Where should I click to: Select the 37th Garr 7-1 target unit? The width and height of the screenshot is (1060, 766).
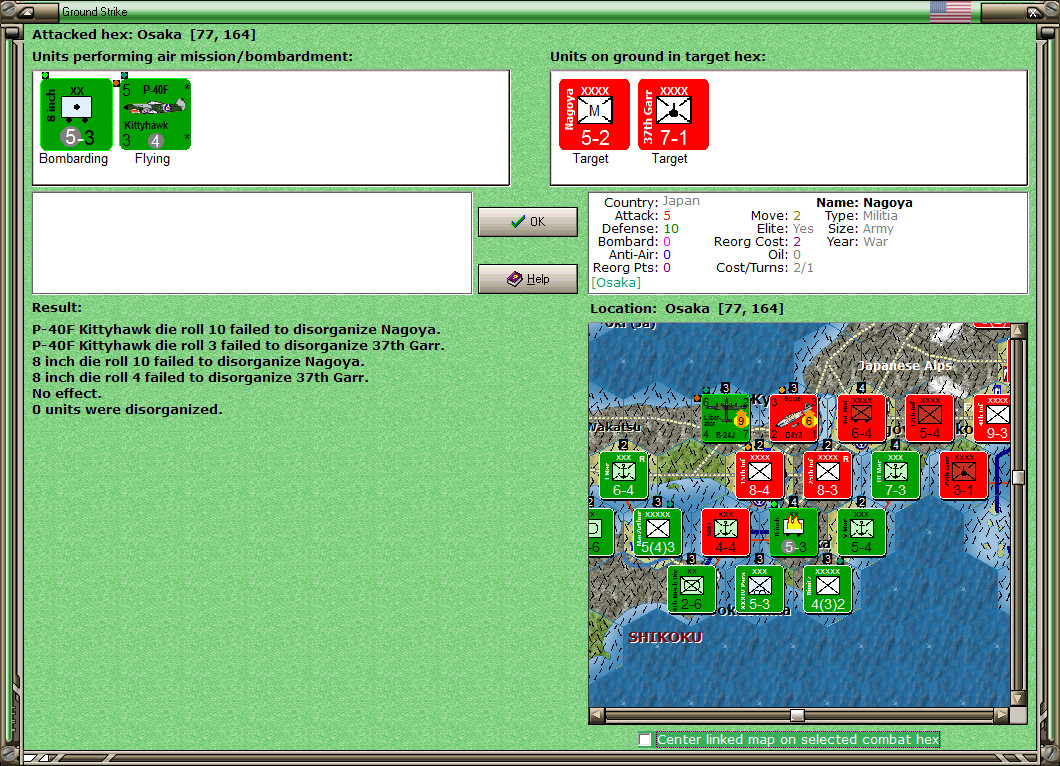tap(673, 114)
